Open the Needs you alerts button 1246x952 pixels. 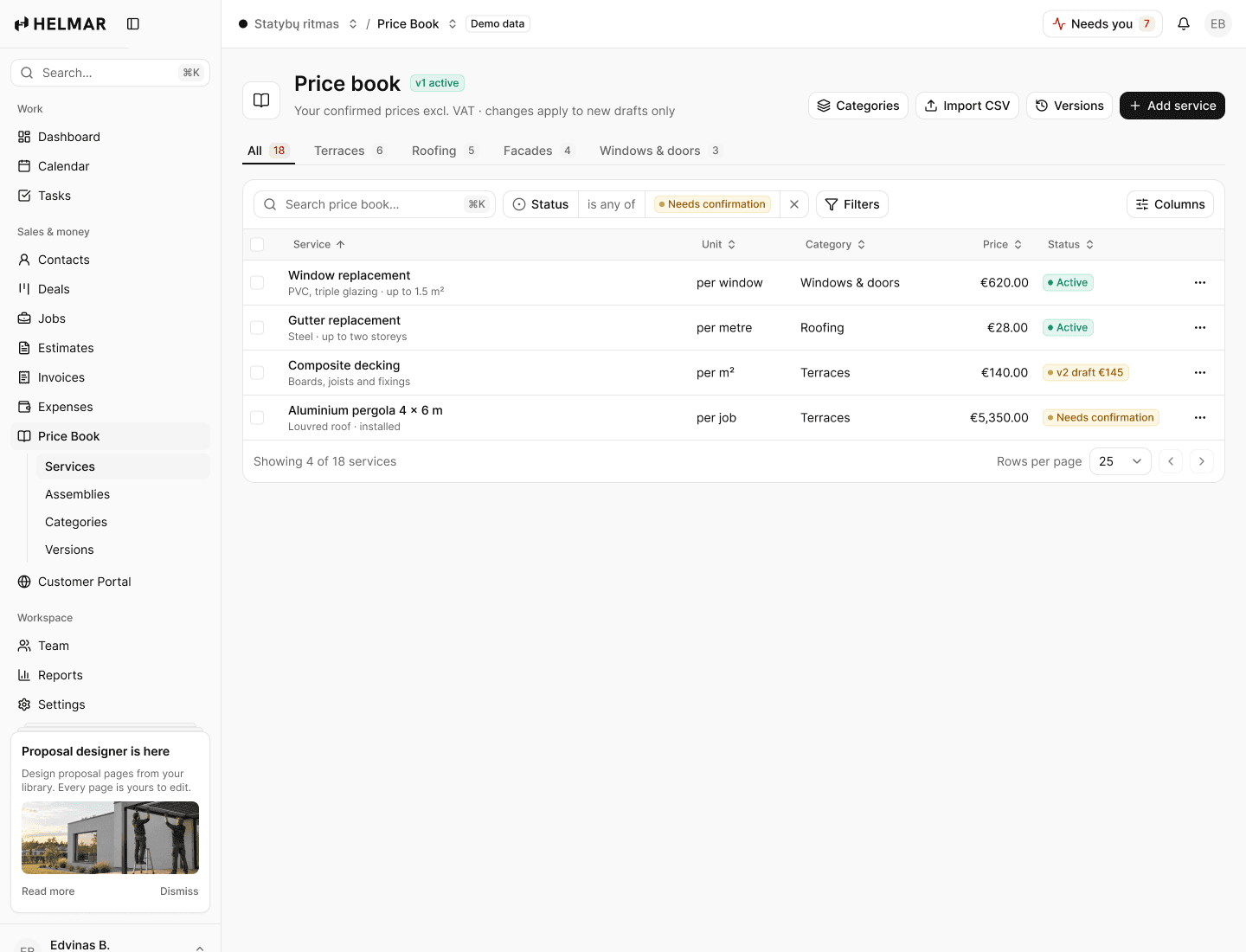(1102, 24)
